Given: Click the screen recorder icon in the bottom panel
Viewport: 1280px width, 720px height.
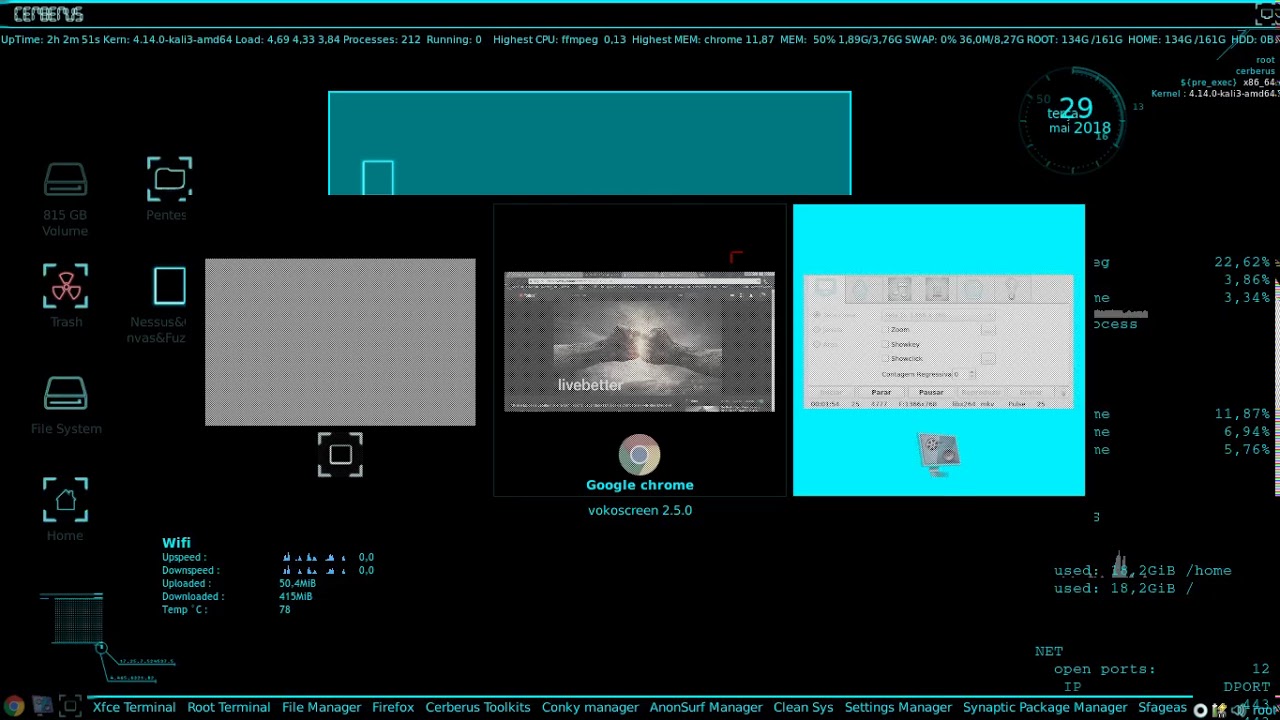Looking at the screenshot, I should click(42, 708).
